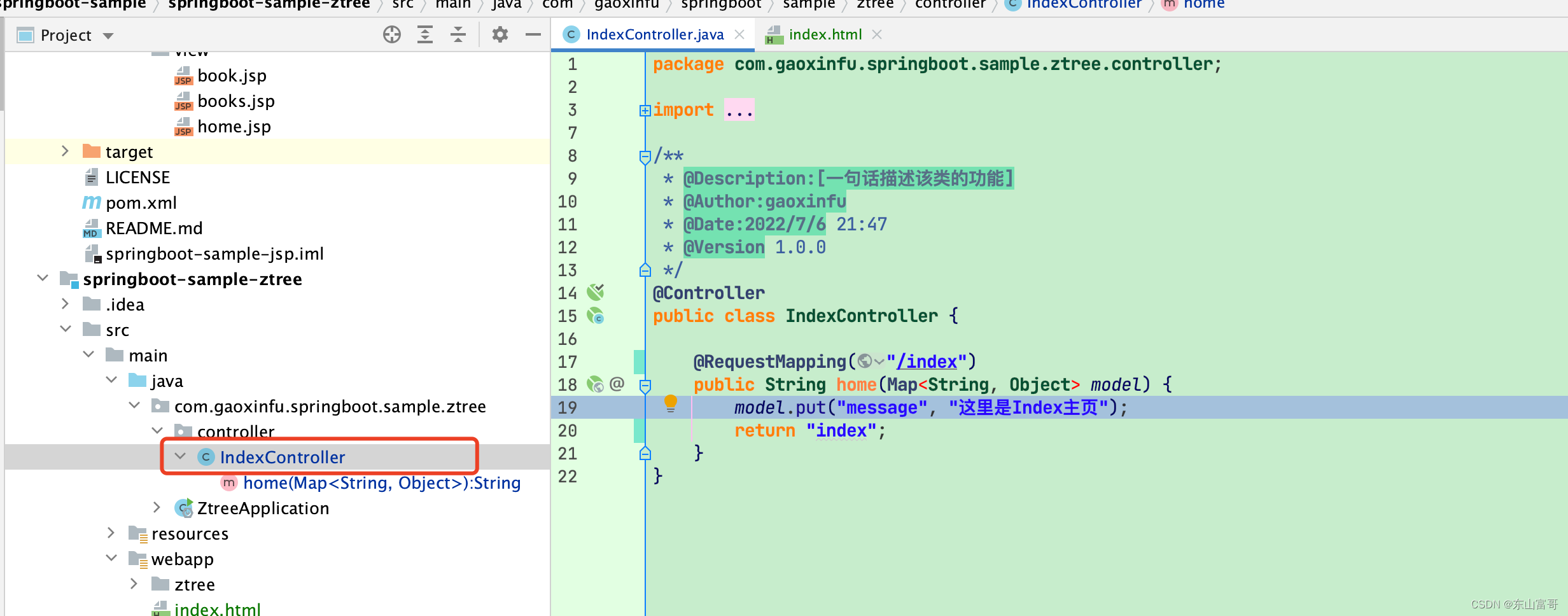Viewport: 1568px width, 616px height.
Task: Expand the ztree folder under webapp
Action: (134, 584)
